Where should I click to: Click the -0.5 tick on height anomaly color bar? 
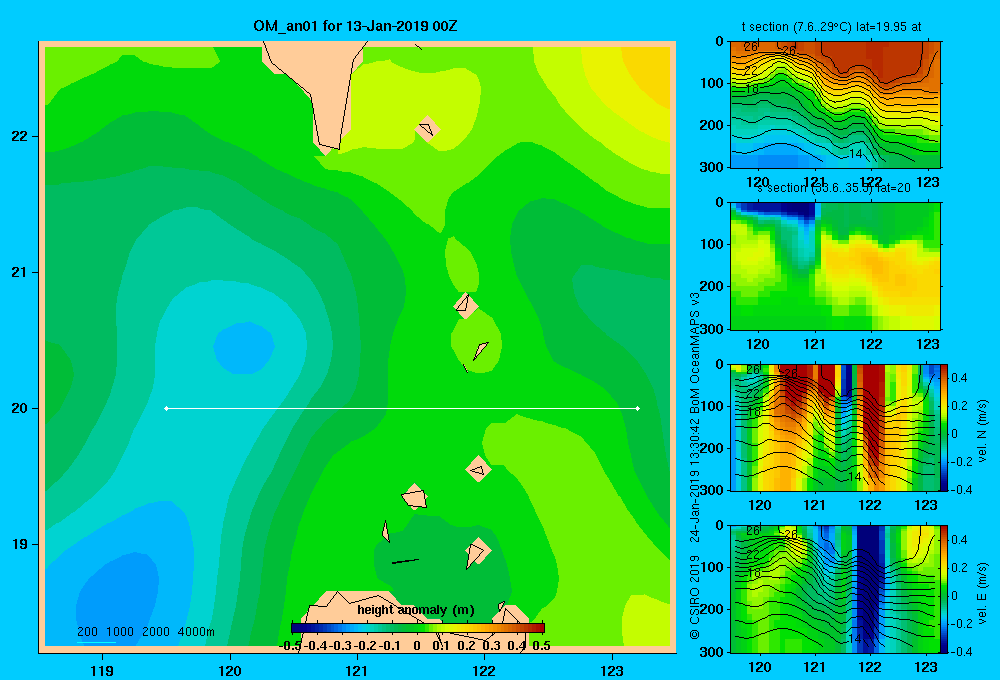pyautogui.click(x=290, y=646)
